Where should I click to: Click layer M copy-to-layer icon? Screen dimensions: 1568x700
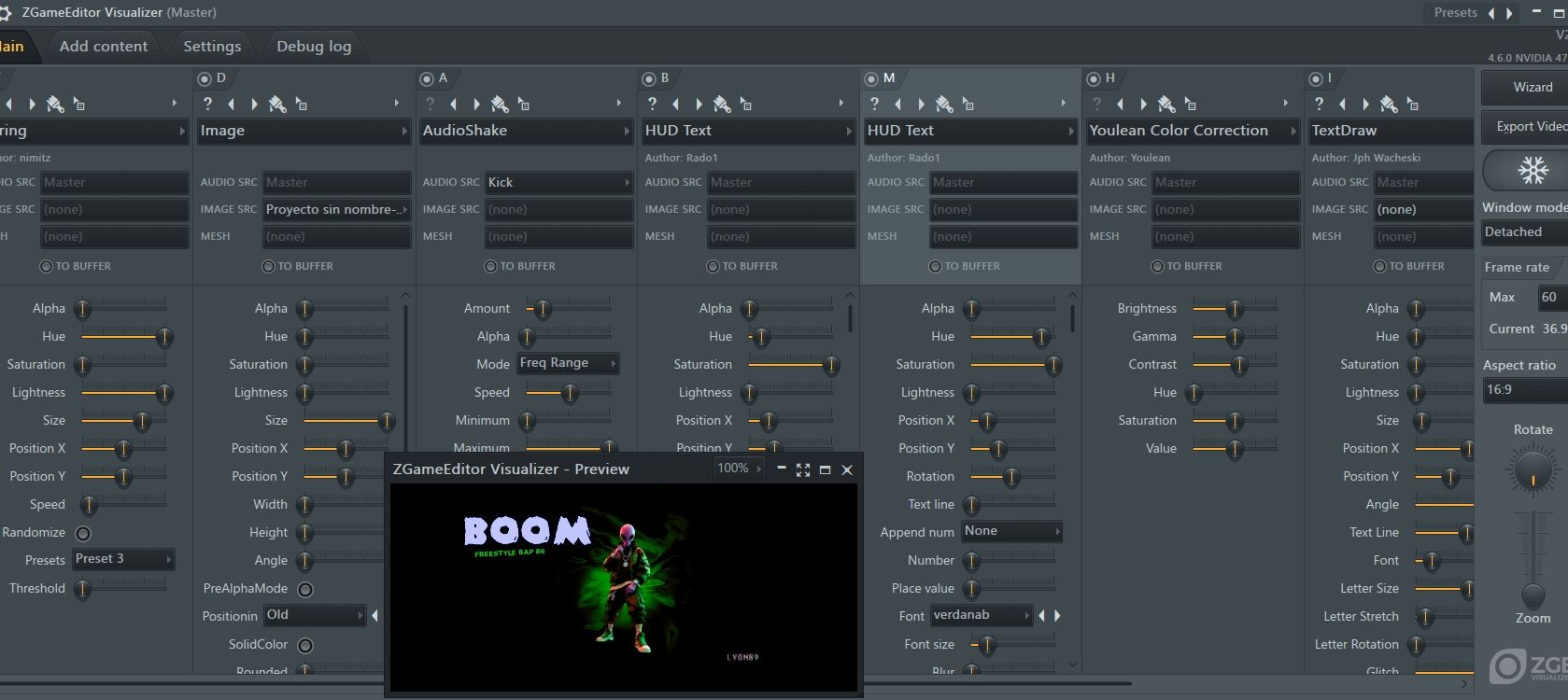pos(968,104)
